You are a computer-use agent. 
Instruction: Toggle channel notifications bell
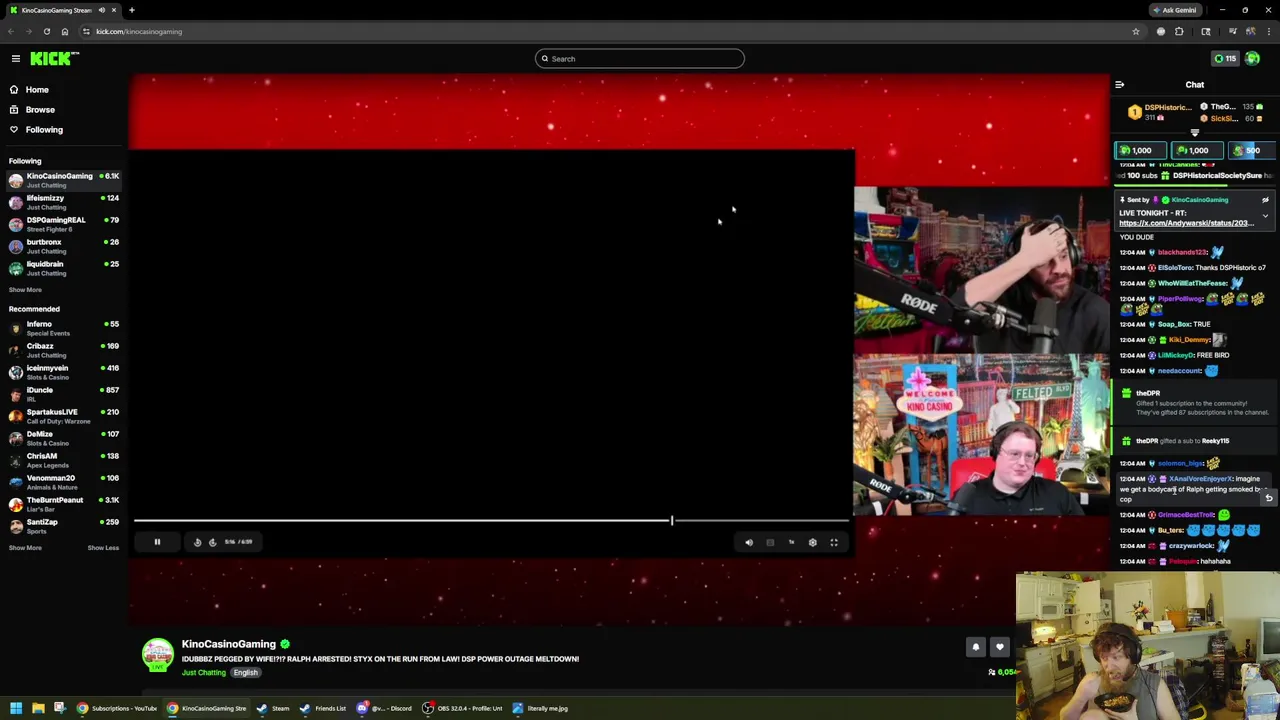pyautogui.click(x=976, y=647)
